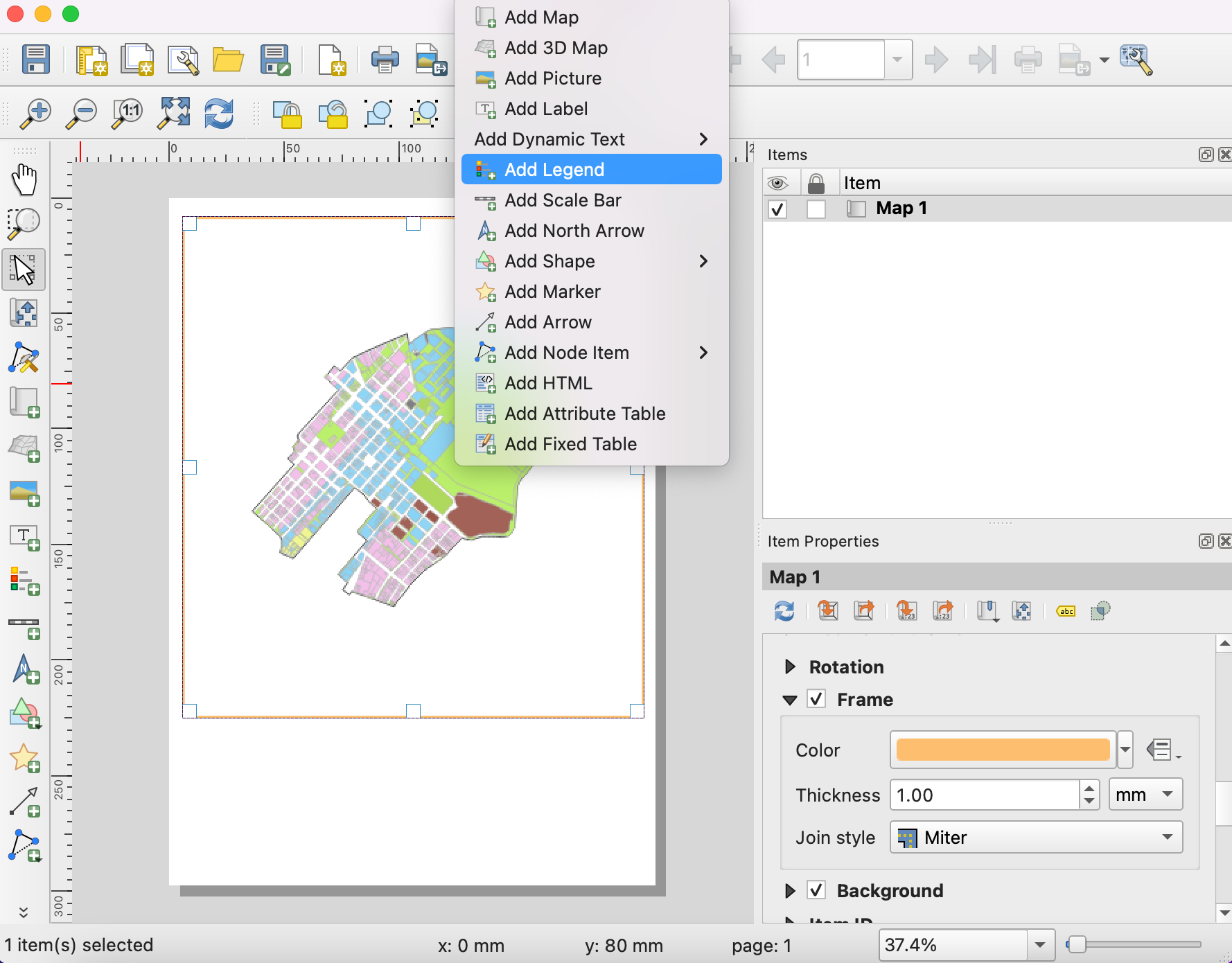Screen dimensions: 1232x963
Task: Click the Print Layout icon
Action: pos(385,60)
